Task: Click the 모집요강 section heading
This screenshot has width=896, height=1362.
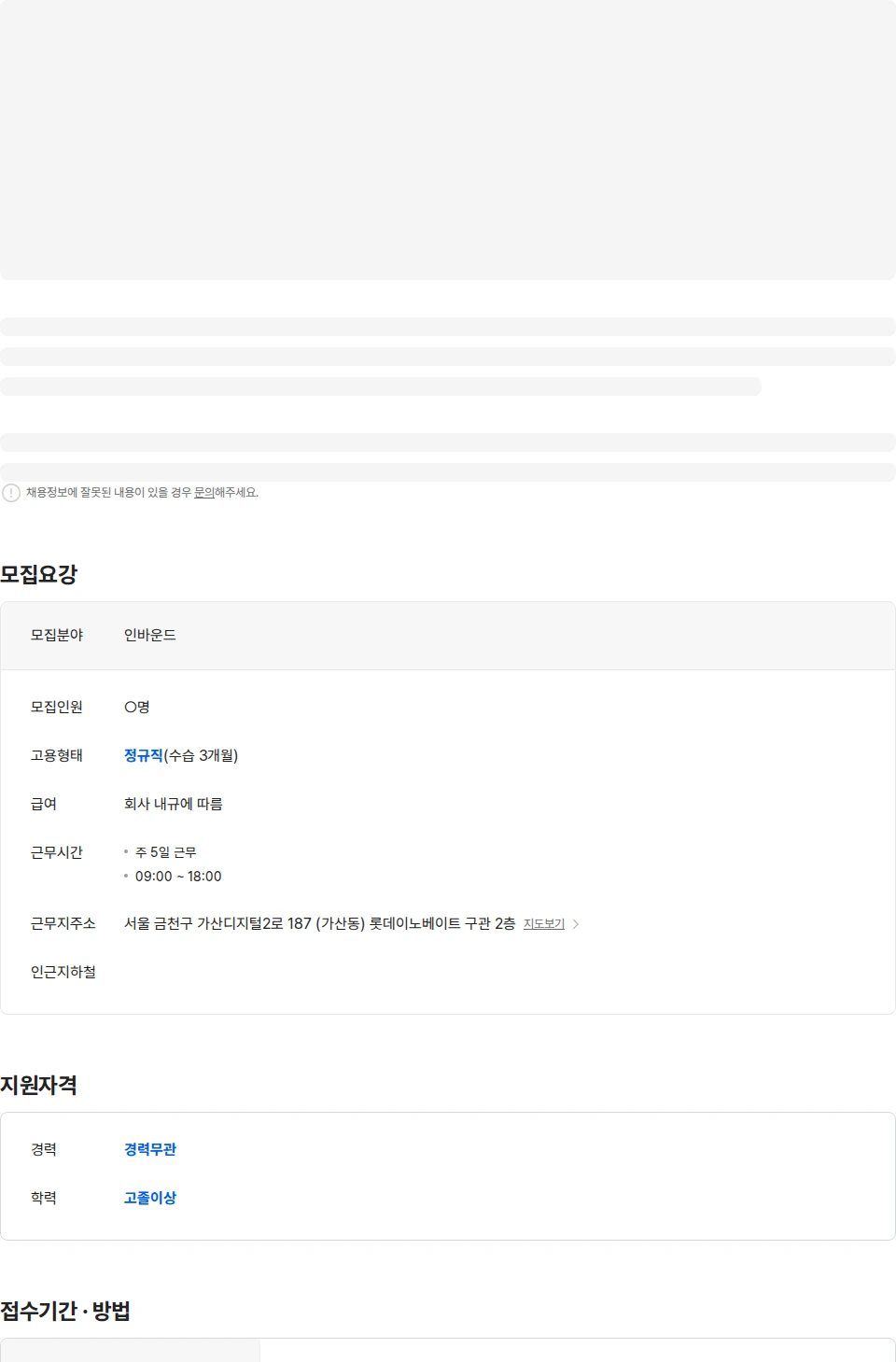Action: click(x=39, y=574)
